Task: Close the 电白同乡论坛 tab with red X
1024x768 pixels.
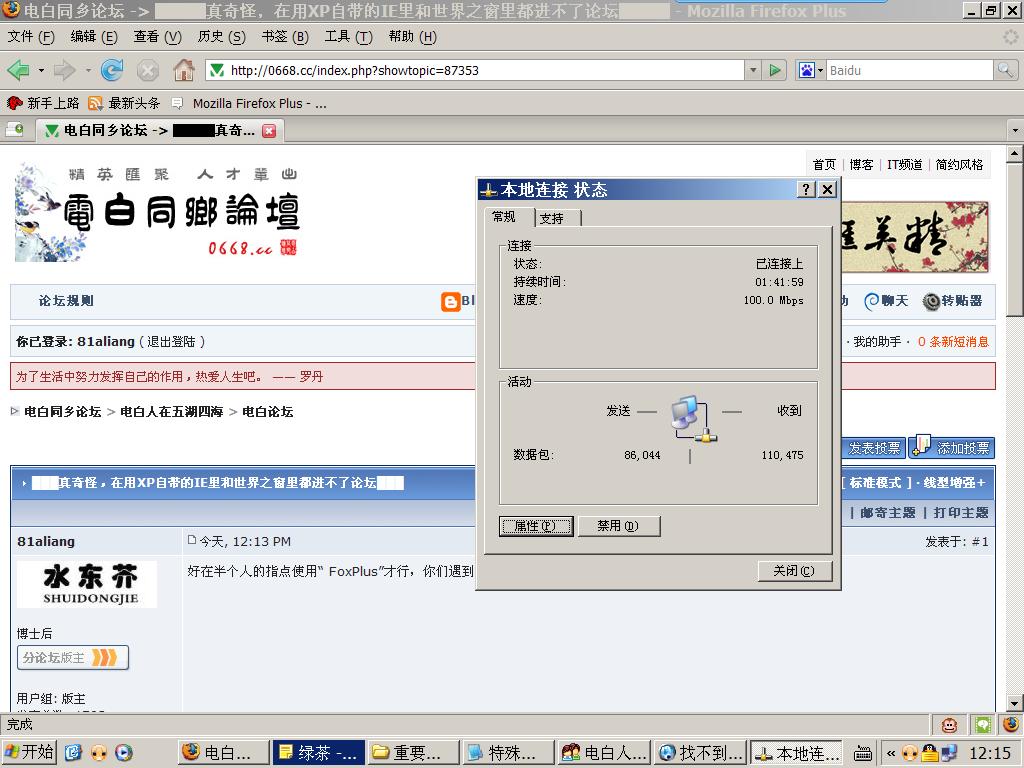Action: pos(269,131)
